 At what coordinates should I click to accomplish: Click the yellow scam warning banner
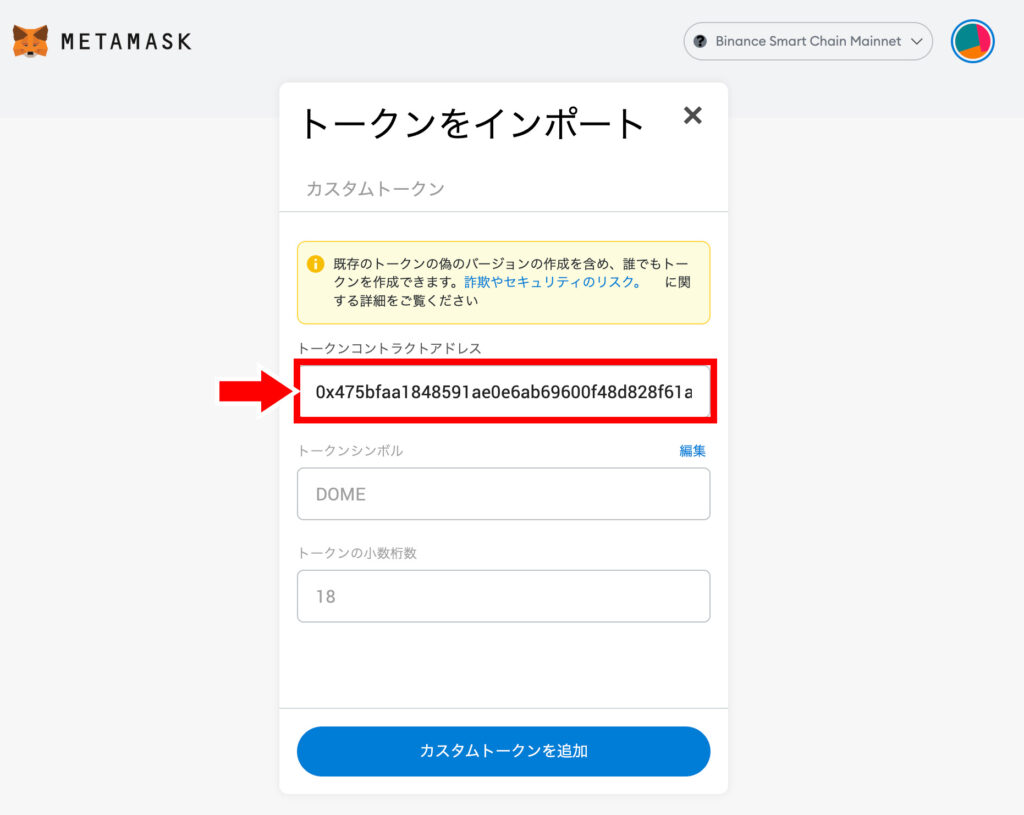(x=504, y=282)
